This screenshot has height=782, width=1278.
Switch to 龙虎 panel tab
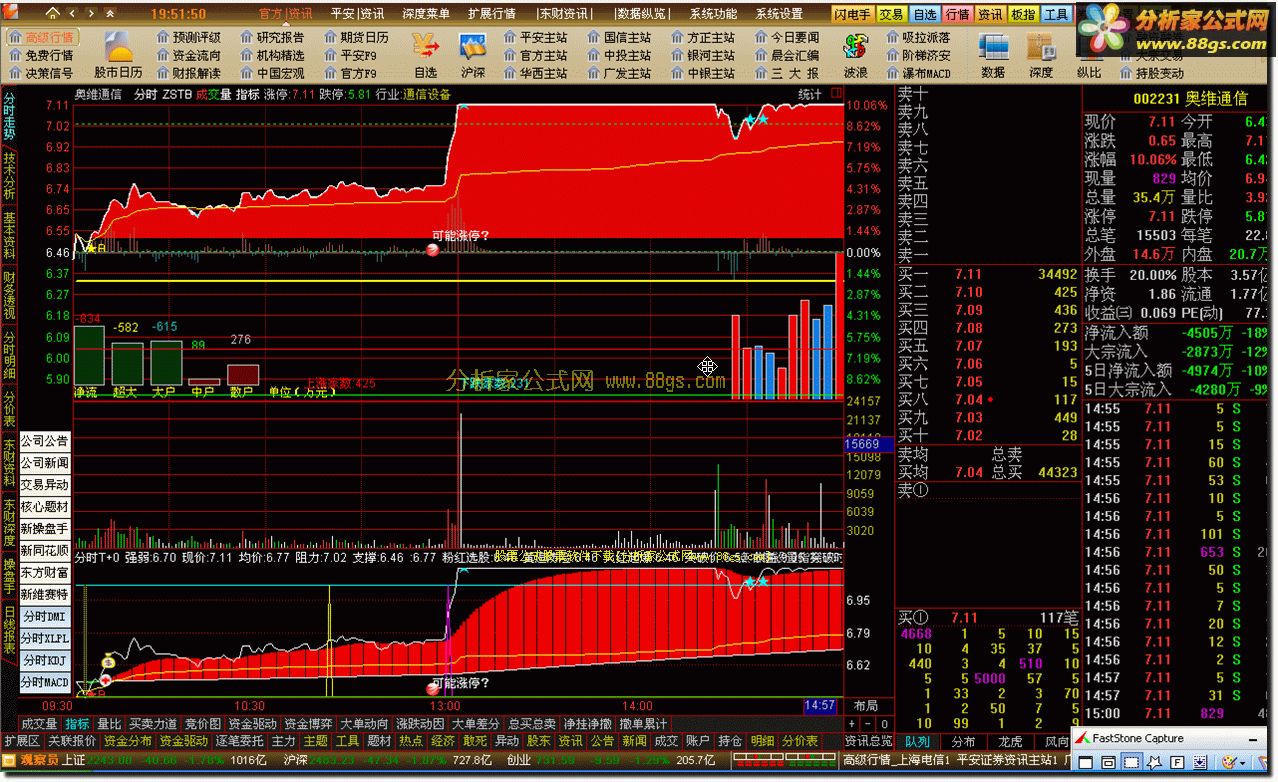[x=1011, y=742]
